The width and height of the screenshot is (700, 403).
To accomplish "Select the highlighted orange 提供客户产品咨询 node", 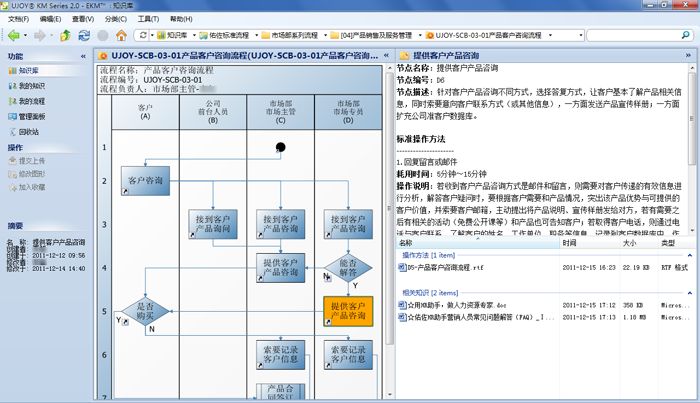I will [348, 311].
